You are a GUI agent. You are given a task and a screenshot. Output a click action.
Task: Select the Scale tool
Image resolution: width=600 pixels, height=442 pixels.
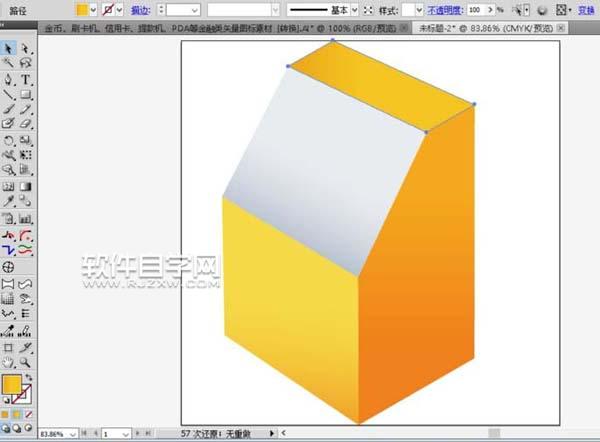(x=26, y=141)
